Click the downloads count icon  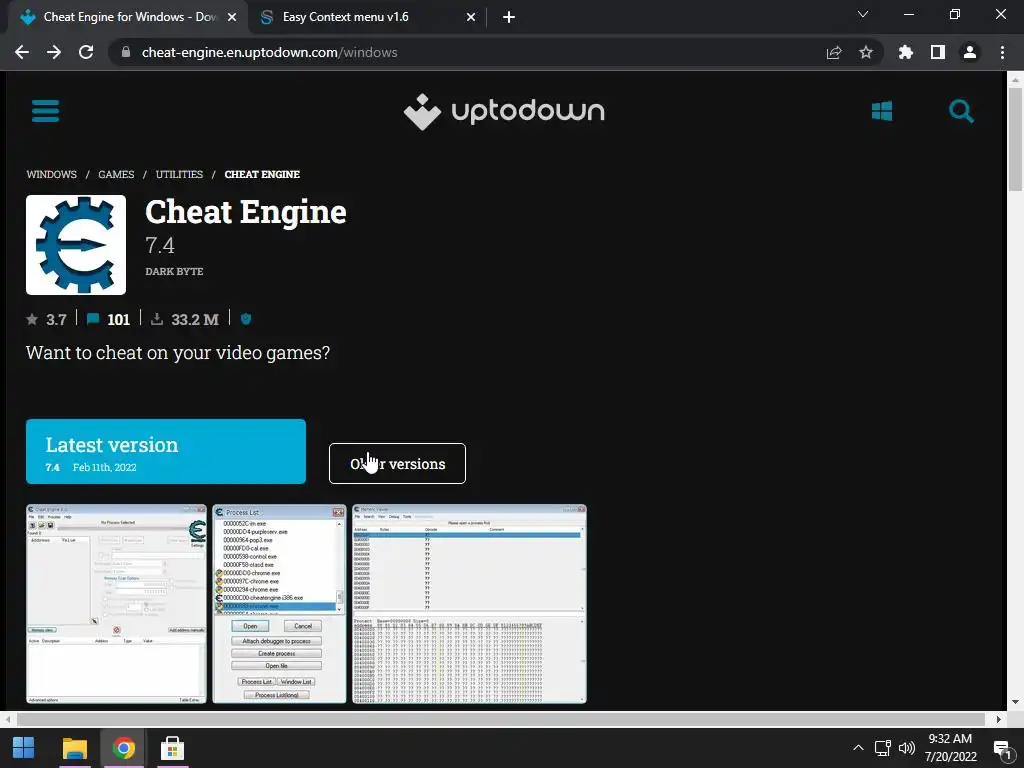(x=157, y=319)
